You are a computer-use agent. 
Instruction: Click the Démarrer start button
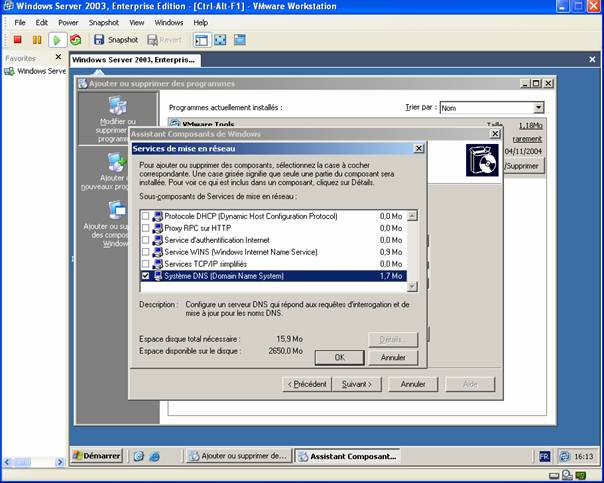pyautogui.click(x=97, y=456)
